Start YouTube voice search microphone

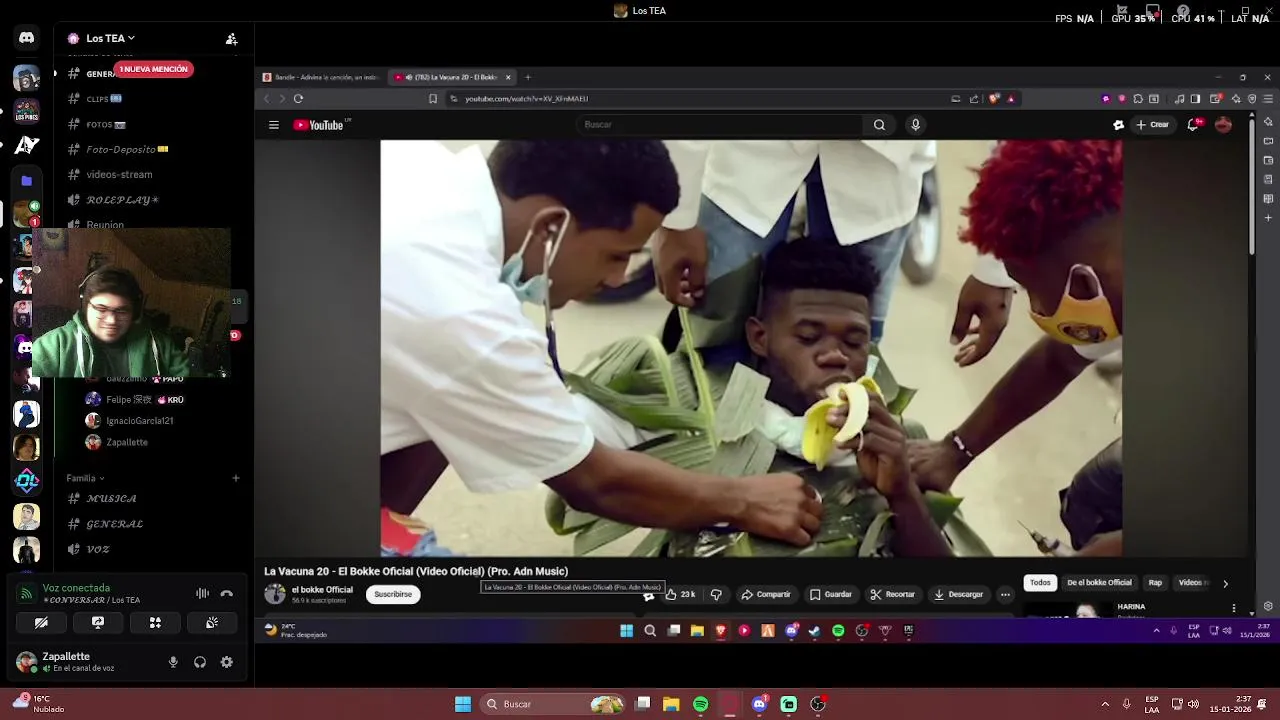[915, 124]
